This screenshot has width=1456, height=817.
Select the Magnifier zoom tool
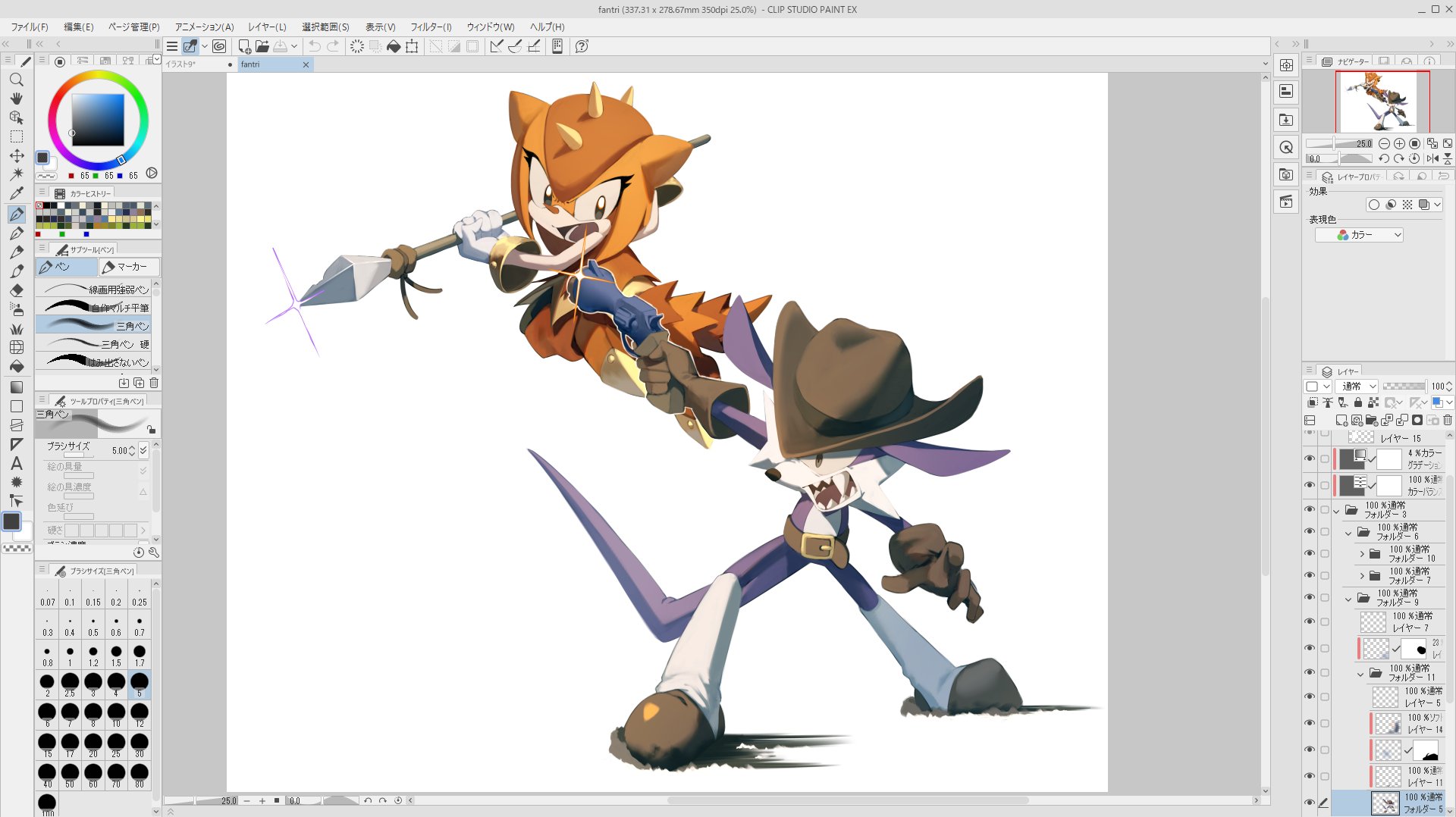pyautogui.click(x=16, y=80)
